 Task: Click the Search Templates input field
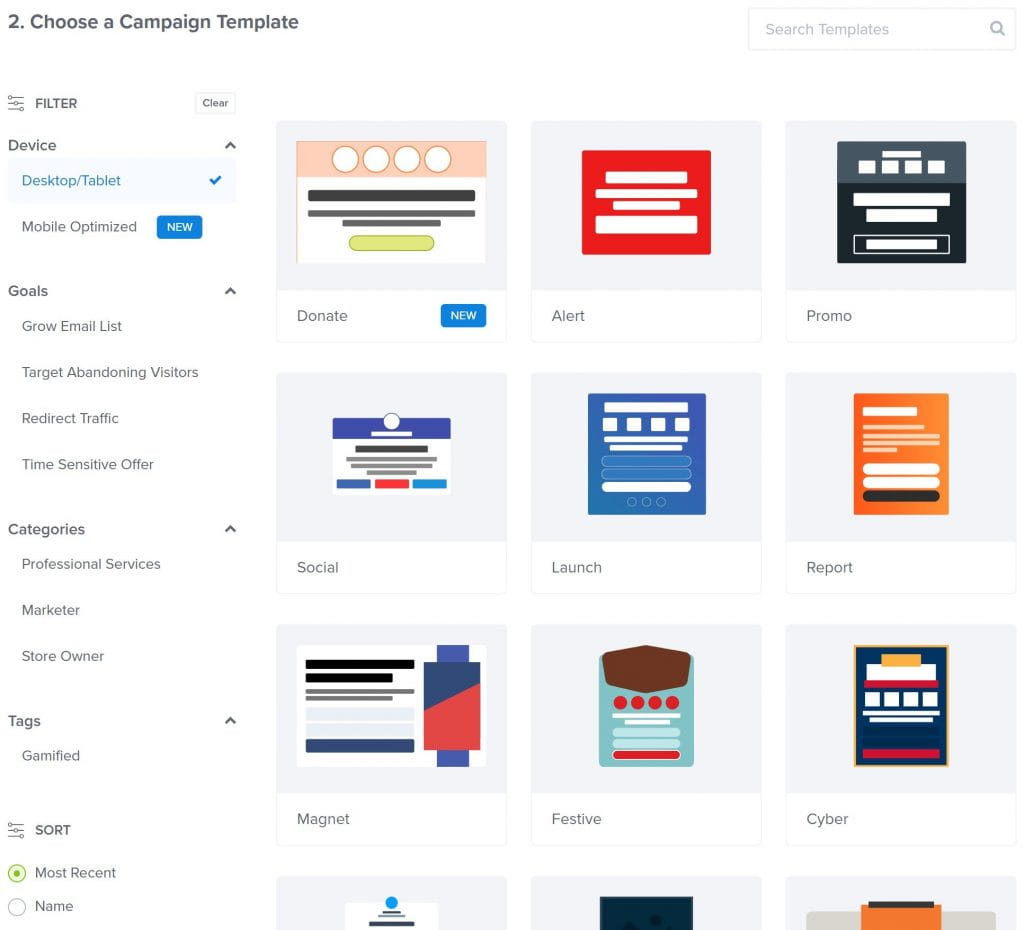pyautogui.click(x=865, y=29)
